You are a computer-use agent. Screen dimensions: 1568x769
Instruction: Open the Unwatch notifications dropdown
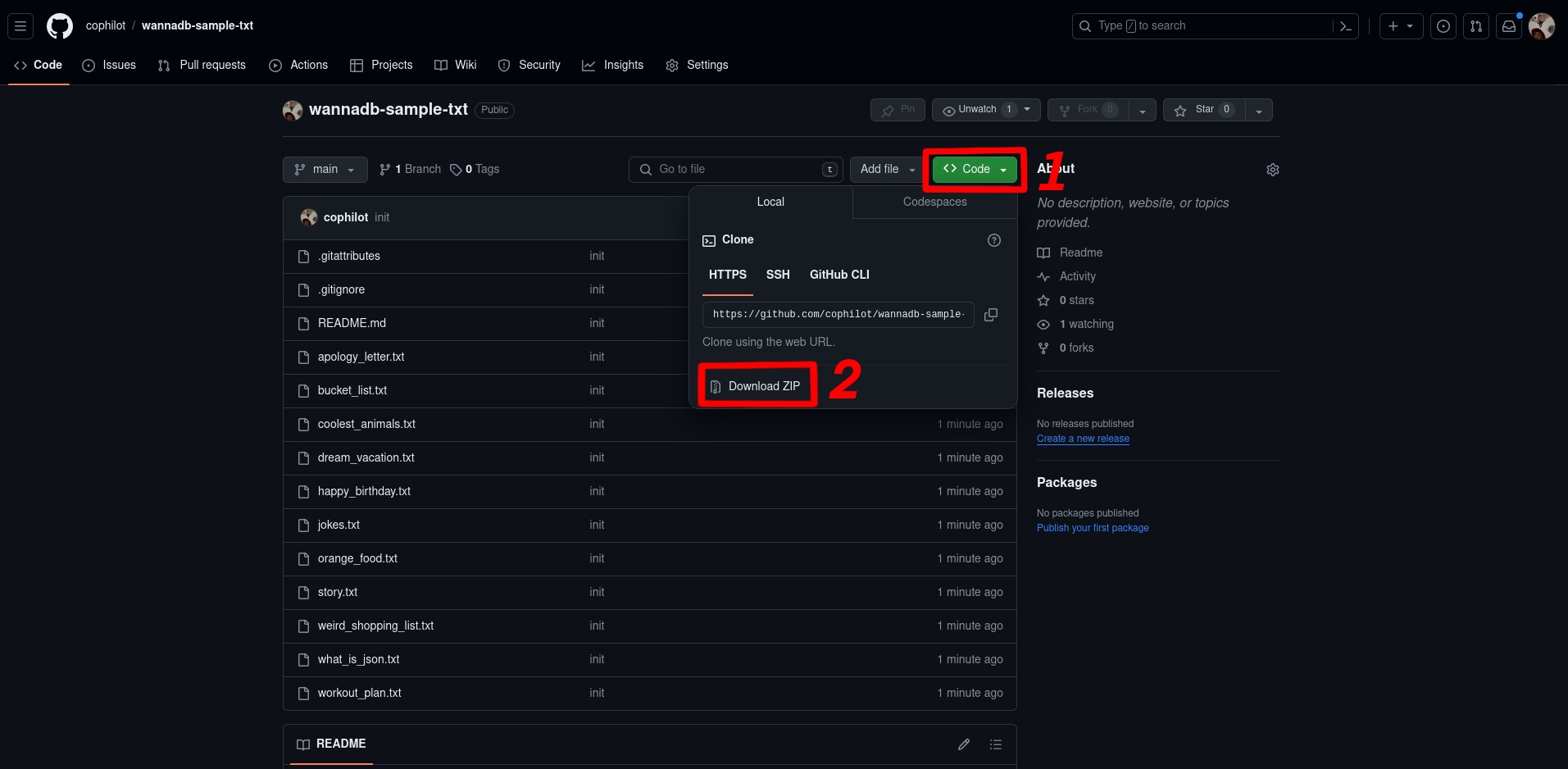point(986,110)
